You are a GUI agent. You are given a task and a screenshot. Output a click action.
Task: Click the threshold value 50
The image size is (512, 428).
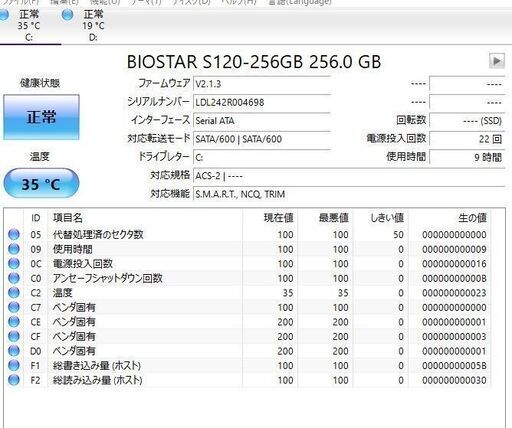398,235
